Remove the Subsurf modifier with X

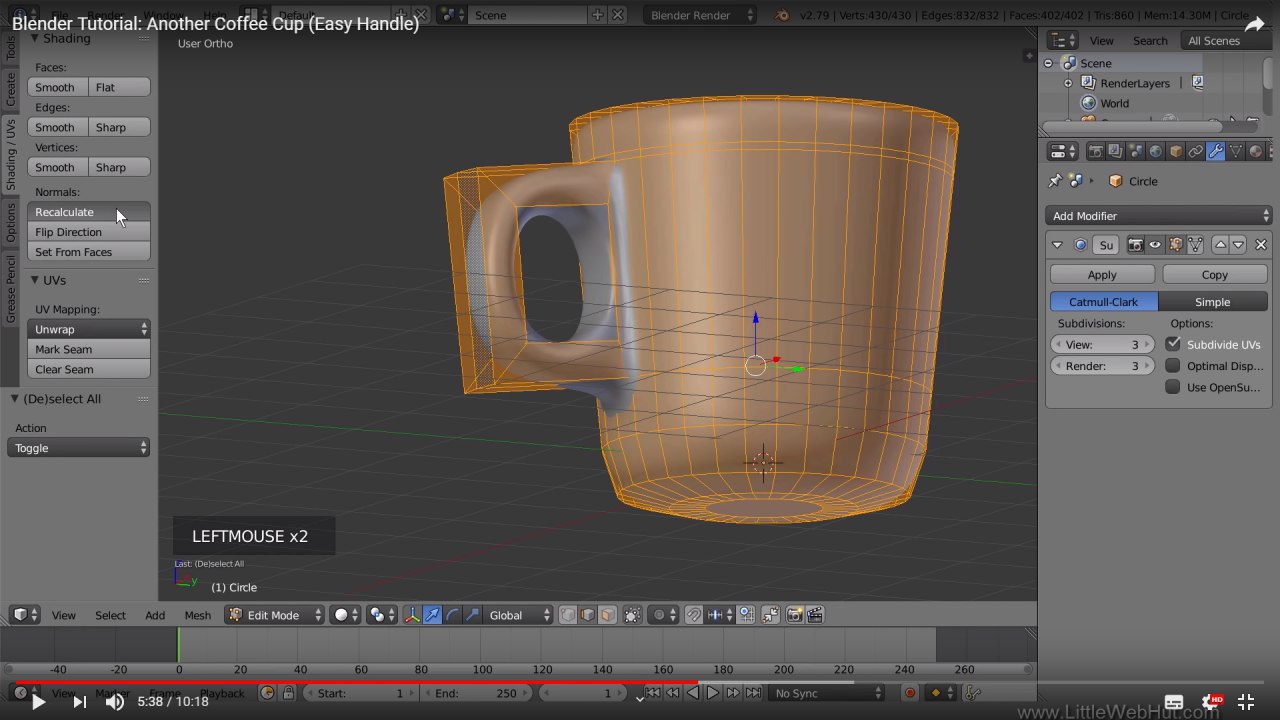[1261, 245]
